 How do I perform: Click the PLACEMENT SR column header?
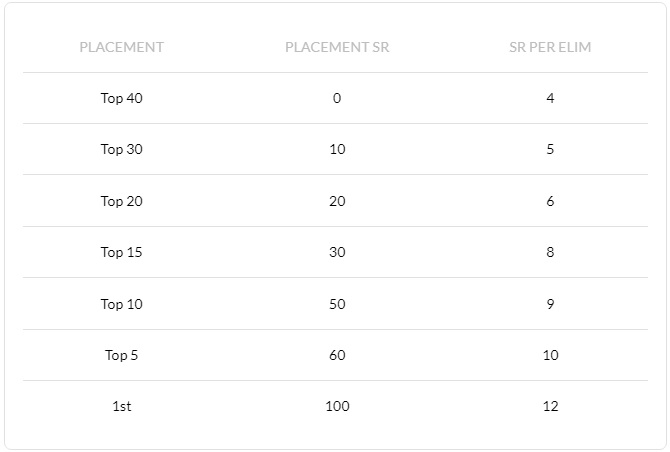coord(337,47)
